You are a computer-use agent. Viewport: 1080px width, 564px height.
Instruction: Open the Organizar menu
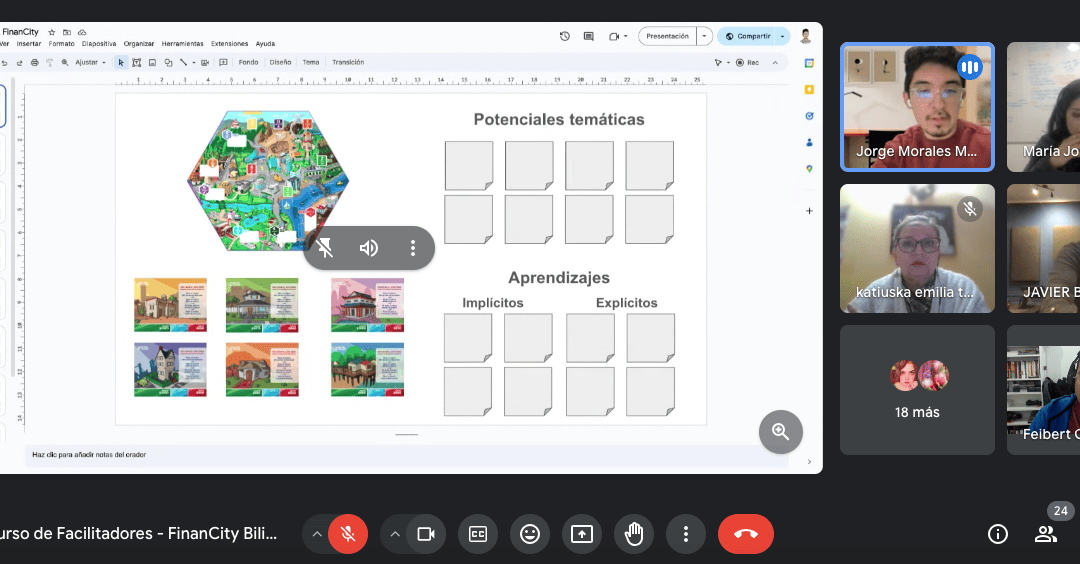(x=138, y=43)
